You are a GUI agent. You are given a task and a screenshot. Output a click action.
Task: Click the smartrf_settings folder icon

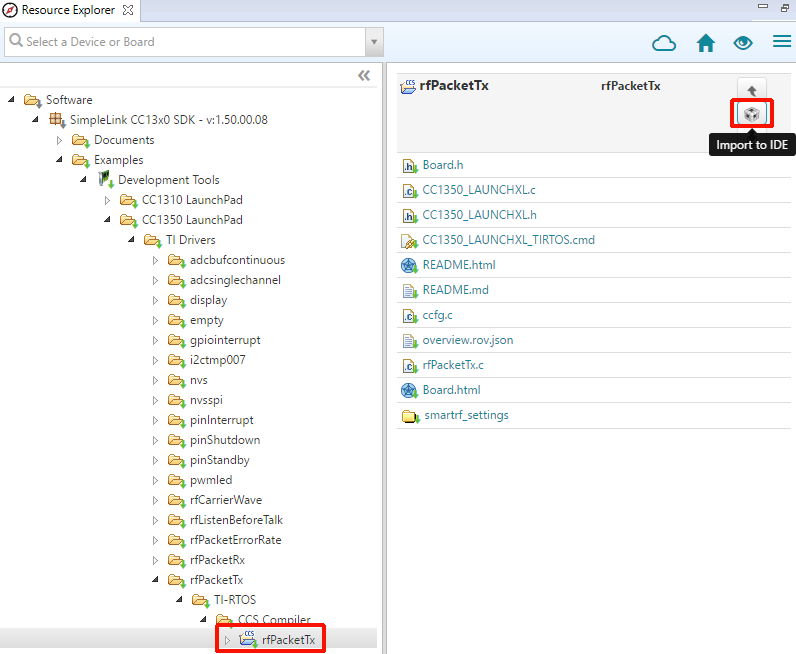(410, 416)
